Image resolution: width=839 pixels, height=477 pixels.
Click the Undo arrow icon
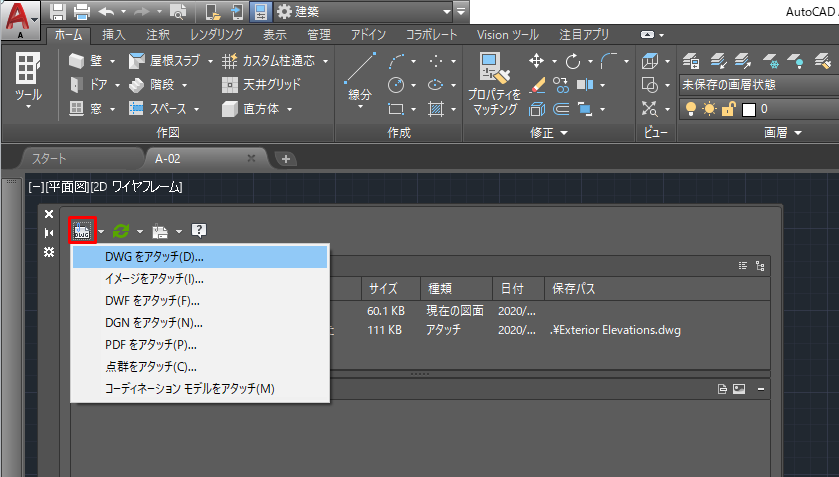click(106, 11)
